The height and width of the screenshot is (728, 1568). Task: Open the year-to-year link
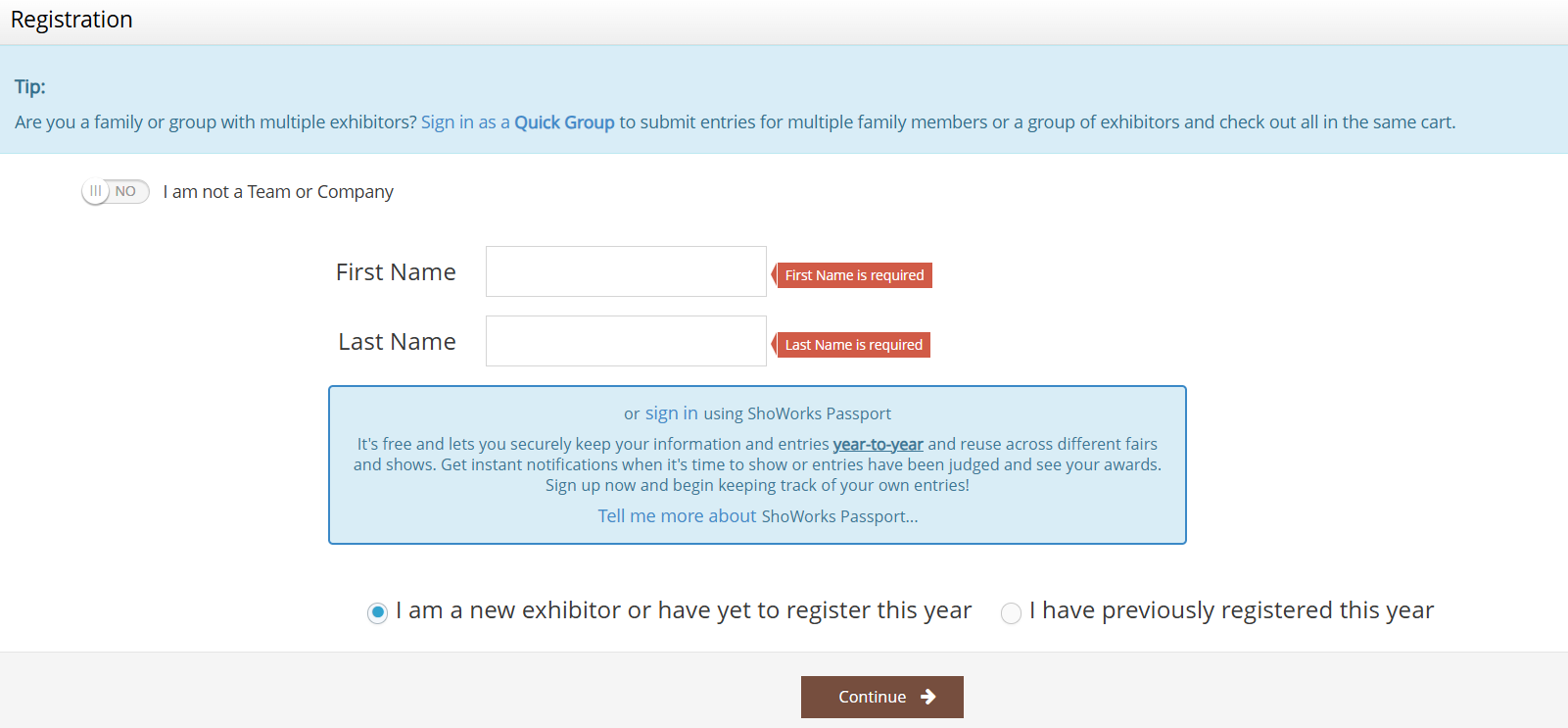(x=878, y=445)
